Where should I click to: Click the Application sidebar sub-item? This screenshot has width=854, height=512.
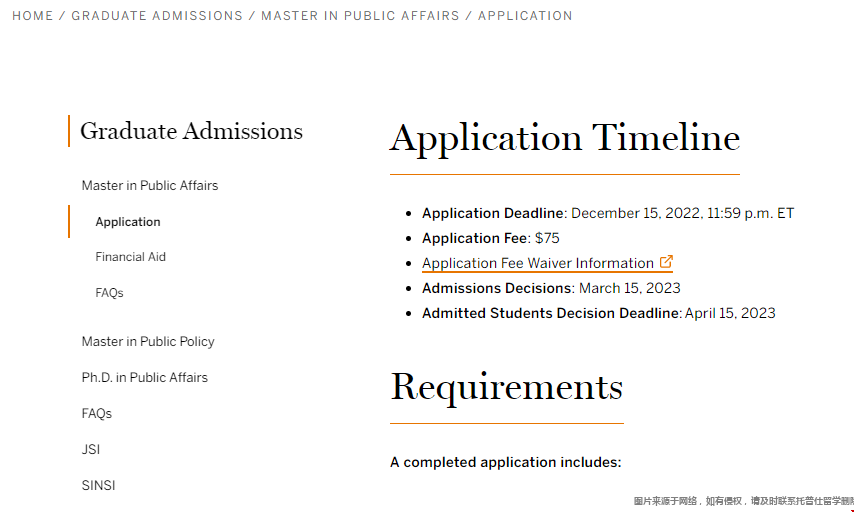coord(128,222)
